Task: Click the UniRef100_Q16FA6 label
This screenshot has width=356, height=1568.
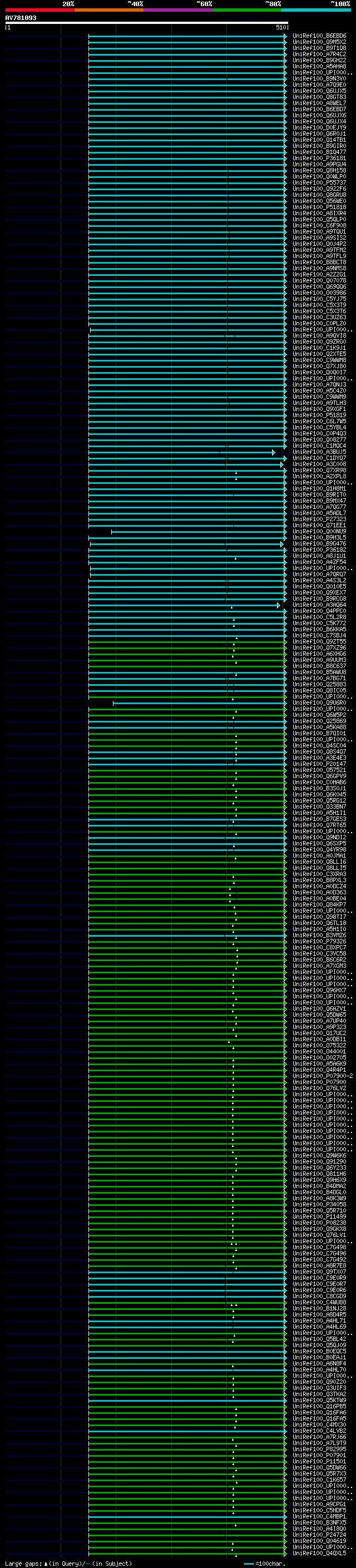Action: point(319,1412)
